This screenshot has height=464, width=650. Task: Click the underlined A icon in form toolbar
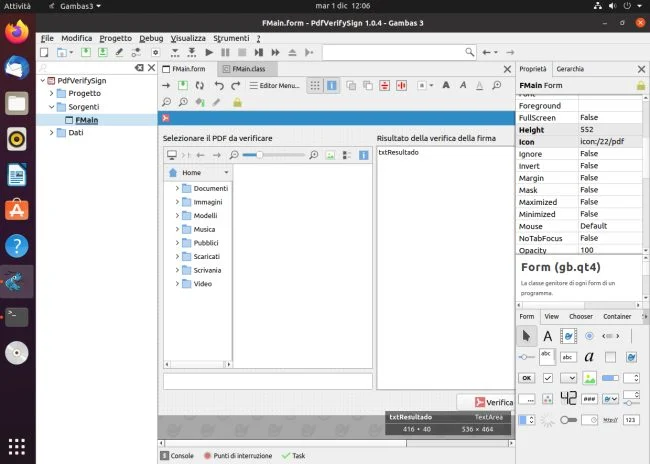coord(480,85)
